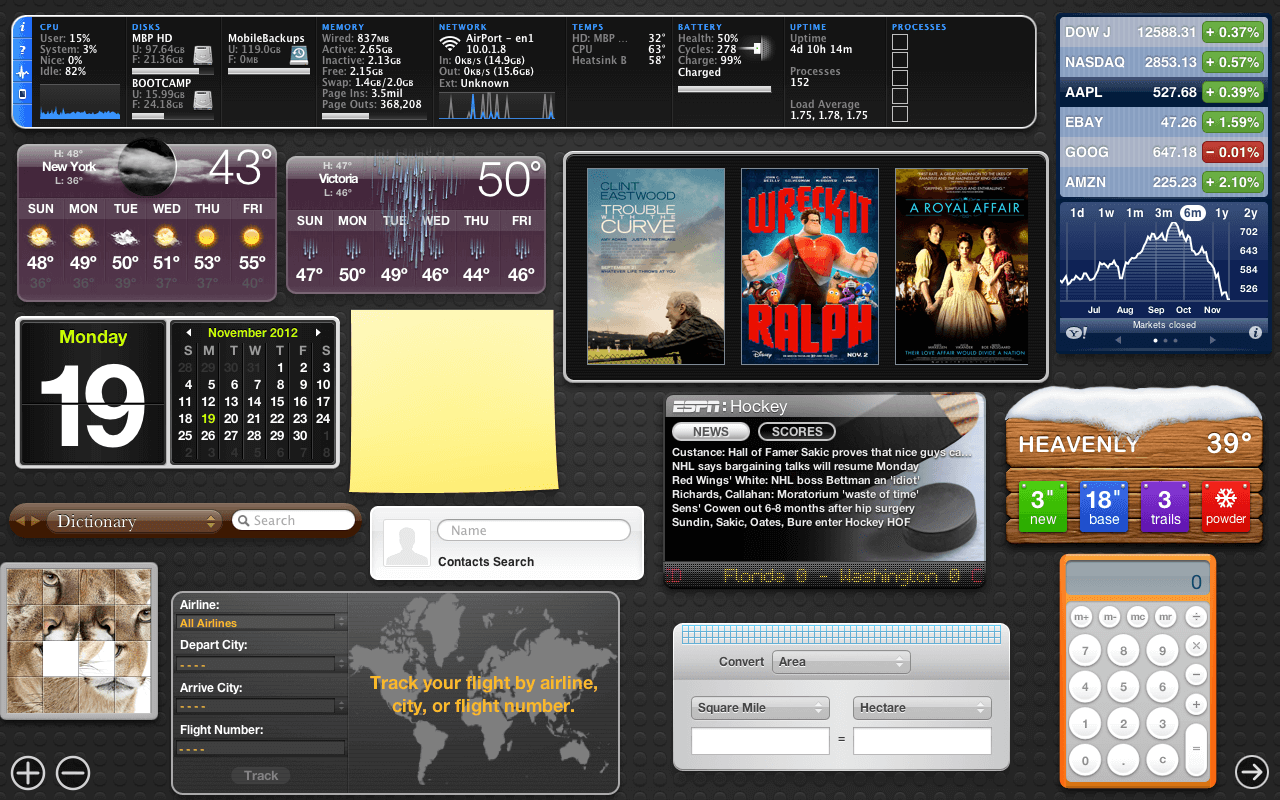Check the third Processes checkbox
Screen dimensions: 1280x800
pos(900,78)
